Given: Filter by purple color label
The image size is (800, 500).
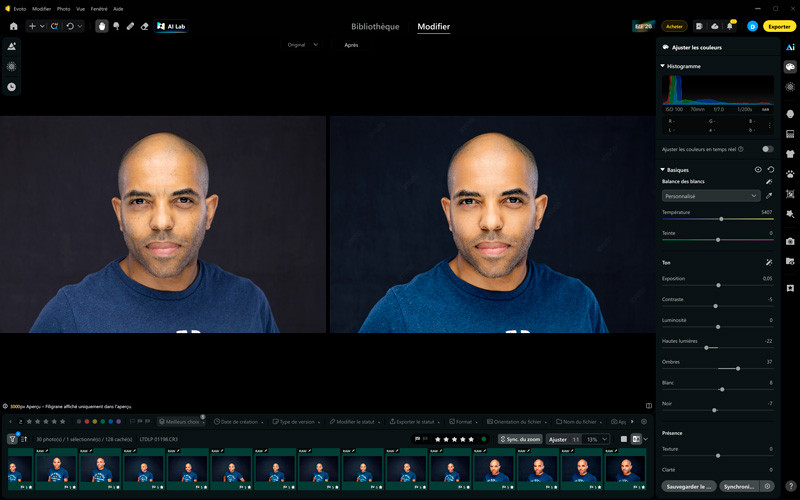Looking at the screenshot, I should (118, 421).
